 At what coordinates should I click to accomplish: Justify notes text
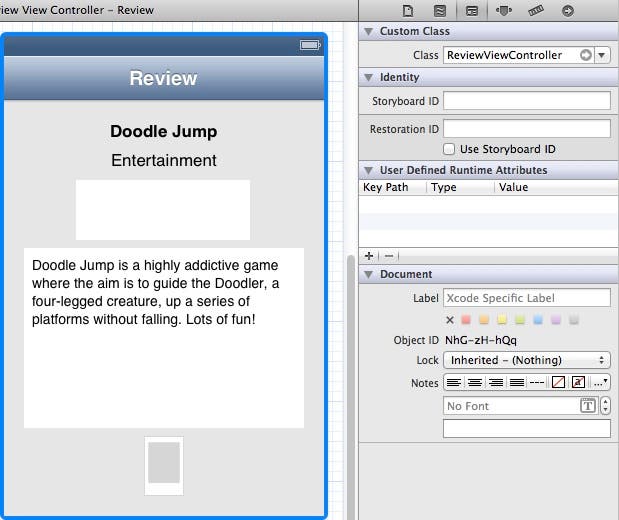[x=517, y=383]
